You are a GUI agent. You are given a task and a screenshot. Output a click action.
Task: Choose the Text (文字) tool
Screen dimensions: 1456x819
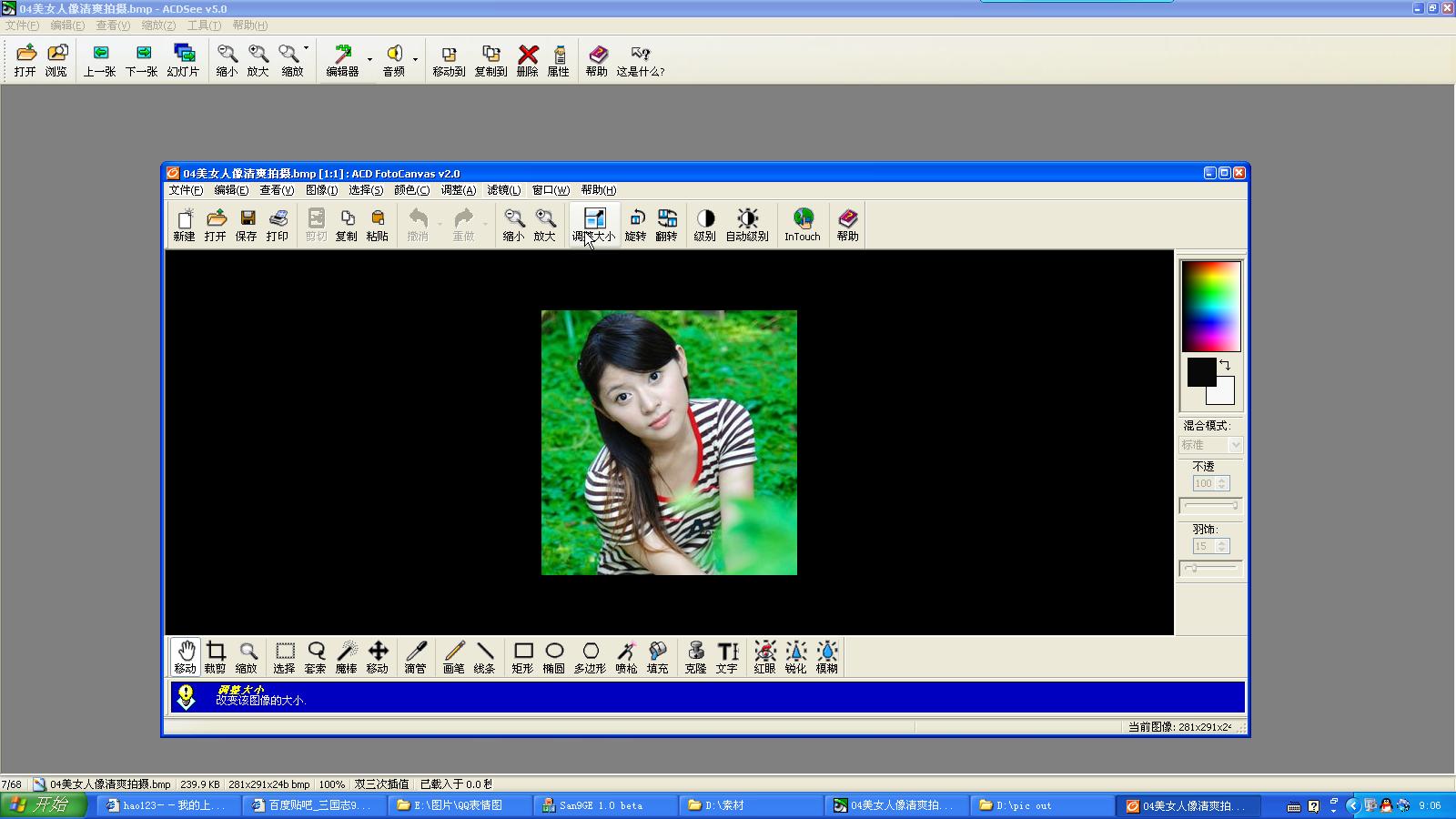[x=726, y=656]
